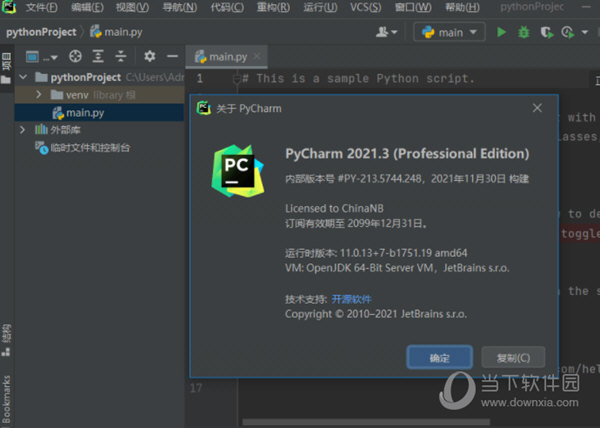
Task: Close the 关于 PyCharm dialog
Action: pyautogui.click(x=537, y=108)
